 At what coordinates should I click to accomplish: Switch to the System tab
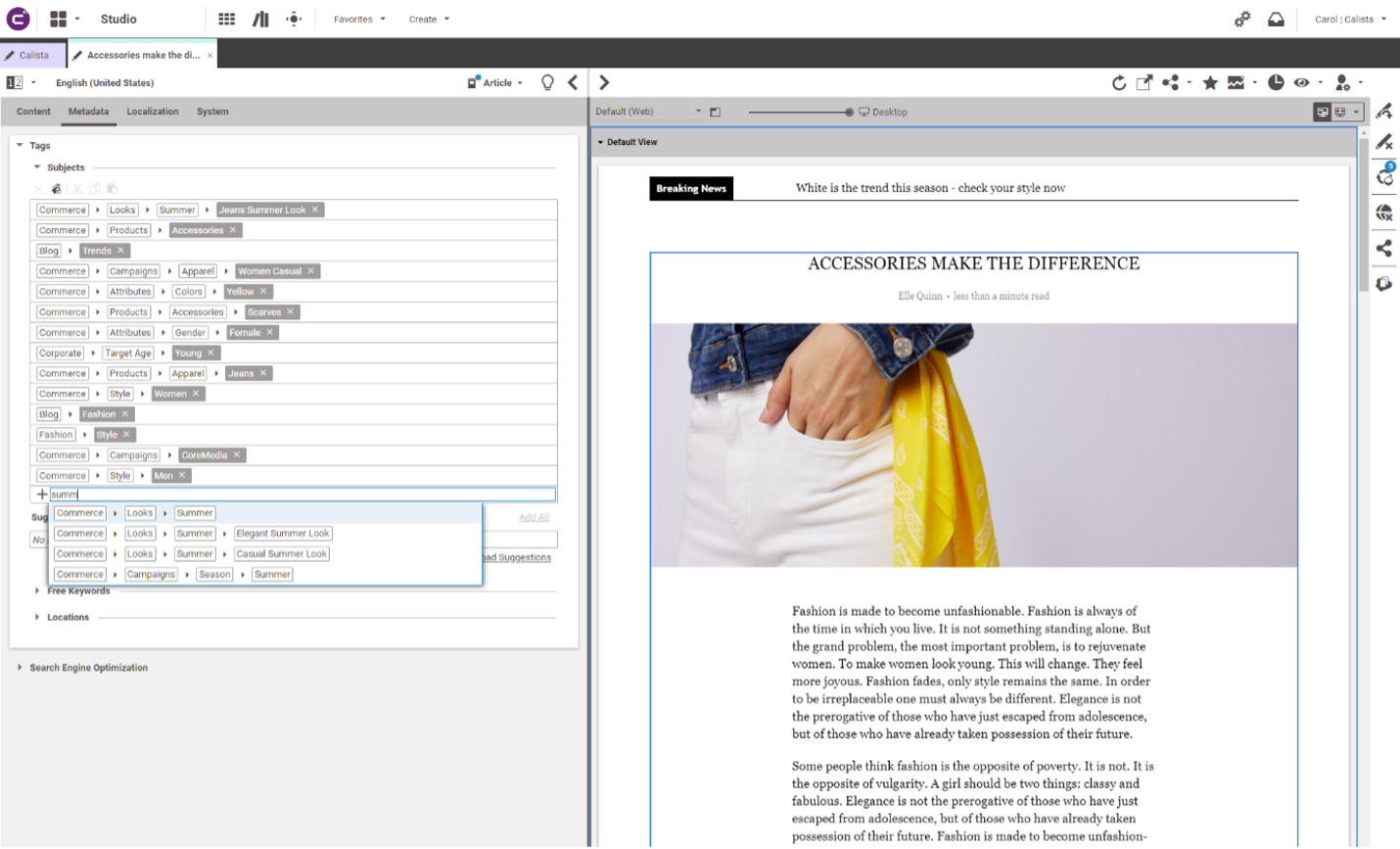[x=212, y=112]
